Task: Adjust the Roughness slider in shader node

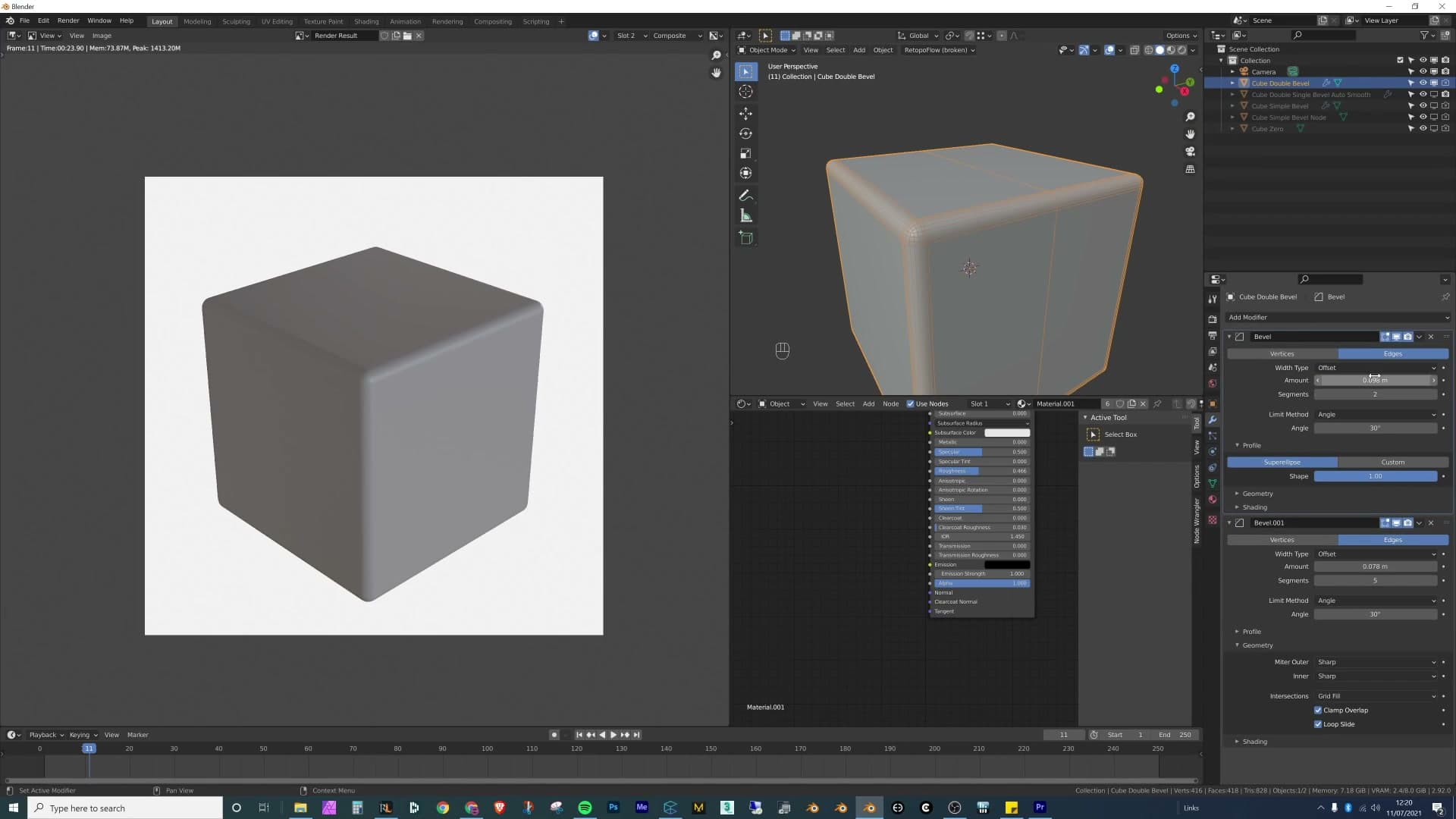Action: [x=981, y=471]
